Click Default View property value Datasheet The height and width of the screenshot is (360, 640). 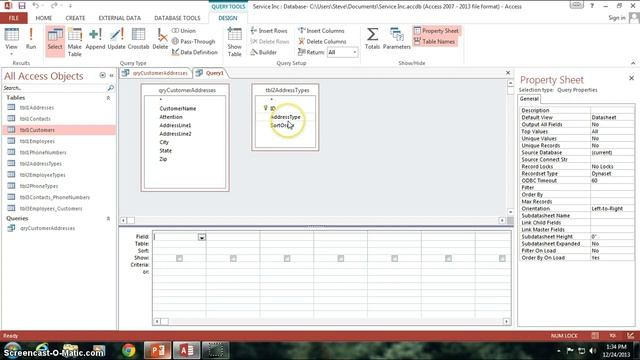click(x=612, y=117)
